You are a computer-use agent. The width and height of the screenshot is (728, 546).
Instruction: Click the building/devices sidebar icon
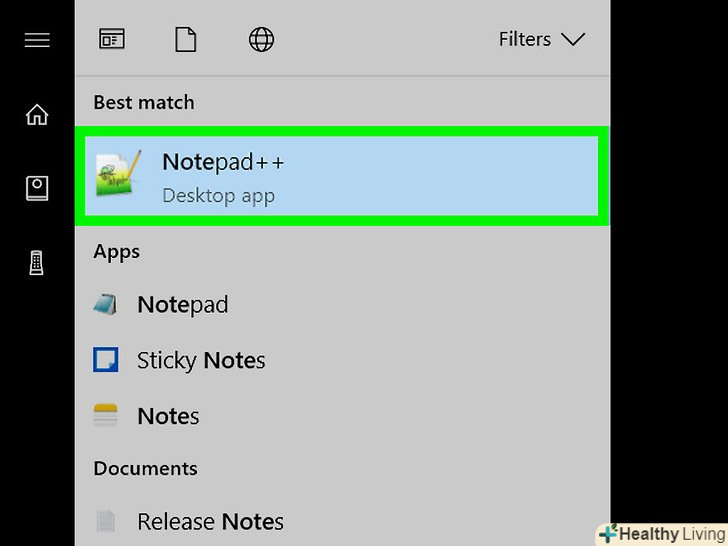[x=37, y=263]
